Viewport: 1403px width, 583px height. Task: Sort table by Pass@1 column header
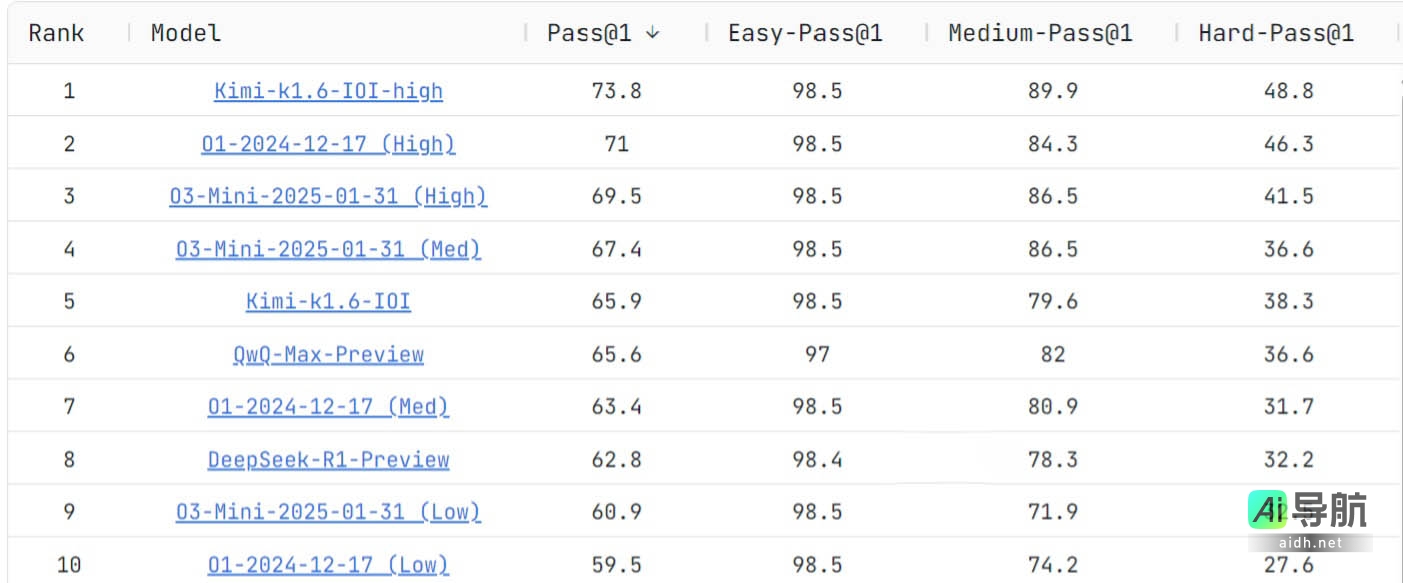pos(589,33)
